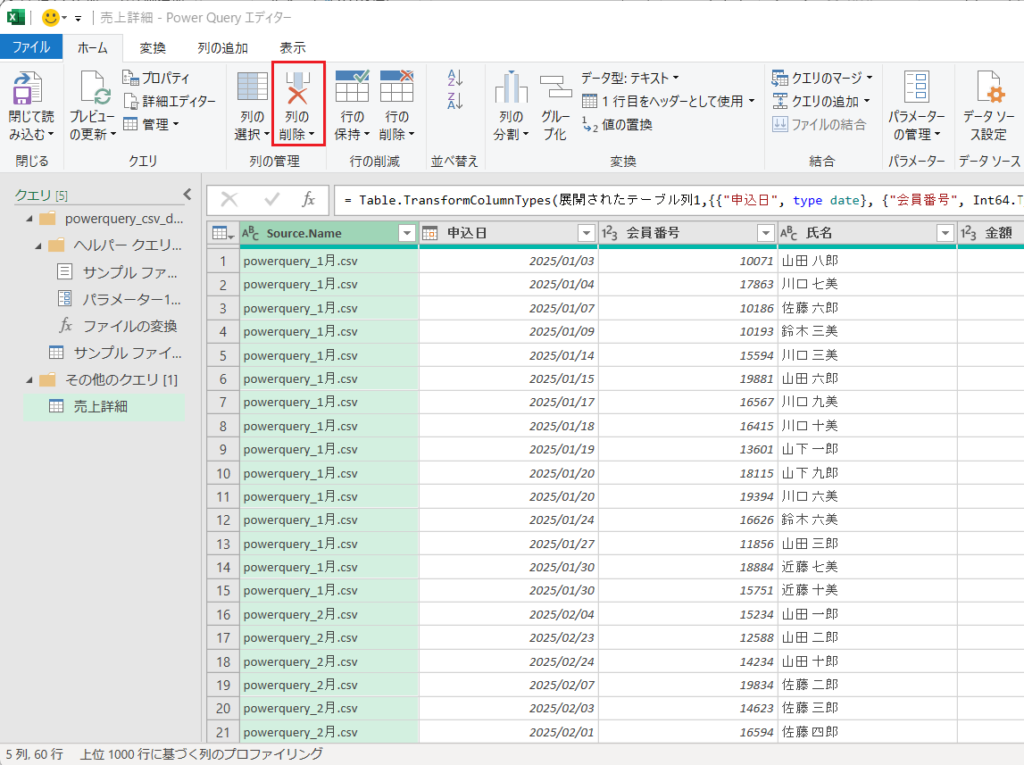Switch to the 変換 ribbon tab
Screen dimensions: 1024x765
152,46
